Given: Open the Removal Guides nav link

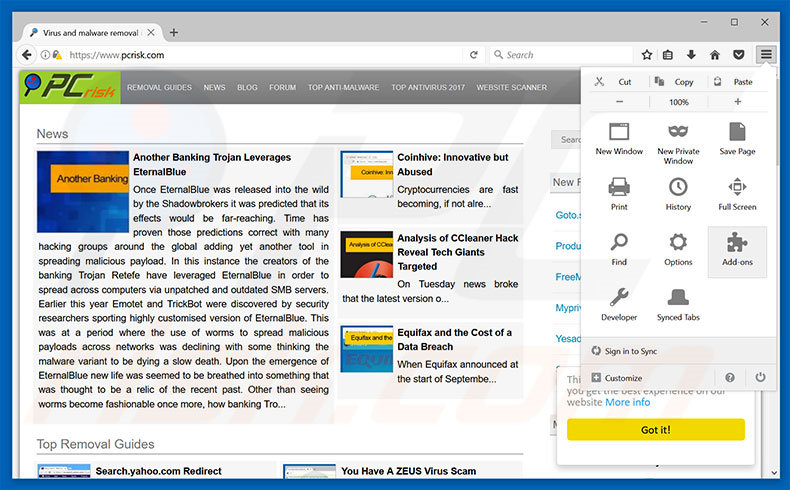Looking at the screenshot, I should pos(159,88).
